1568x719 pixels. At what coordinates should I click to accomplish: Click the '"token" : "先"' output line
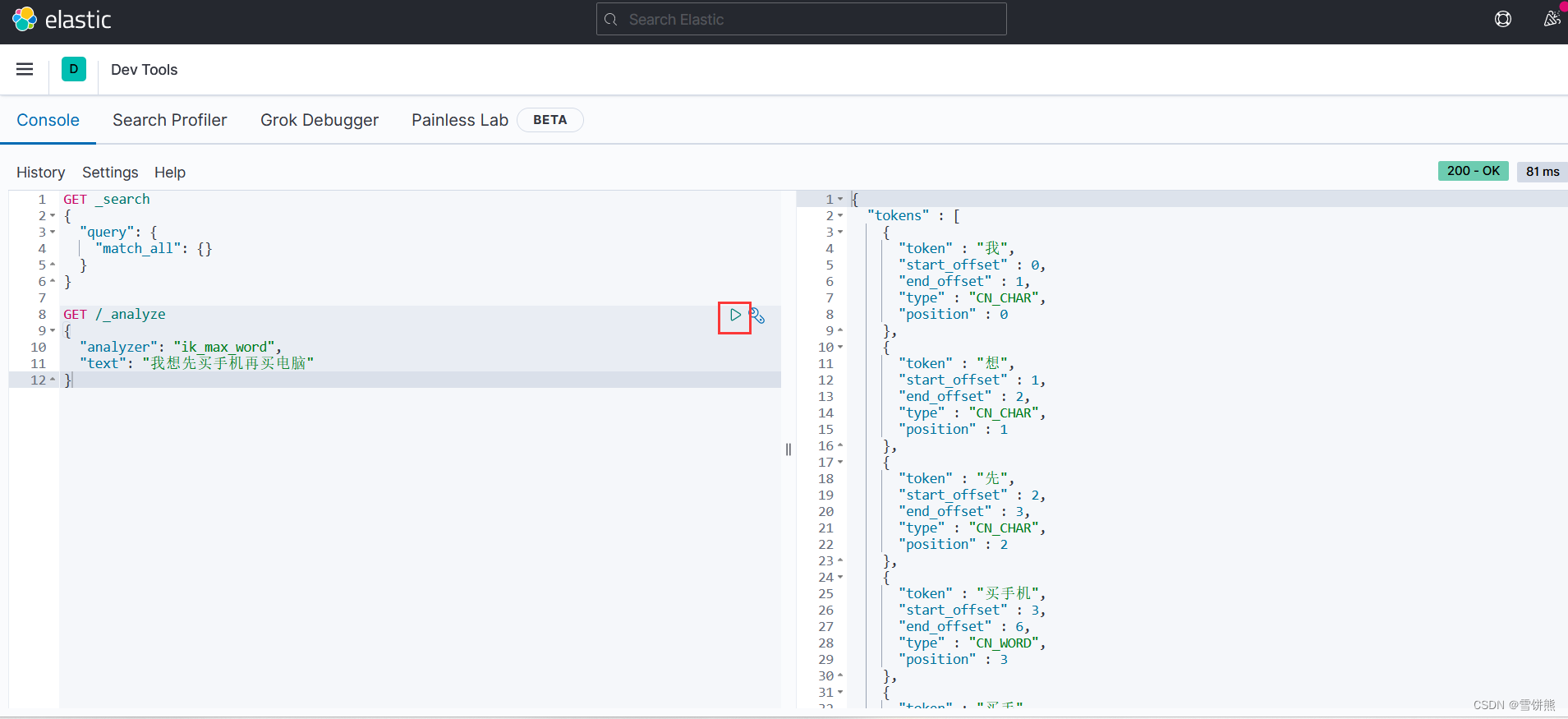click(957, 479)
